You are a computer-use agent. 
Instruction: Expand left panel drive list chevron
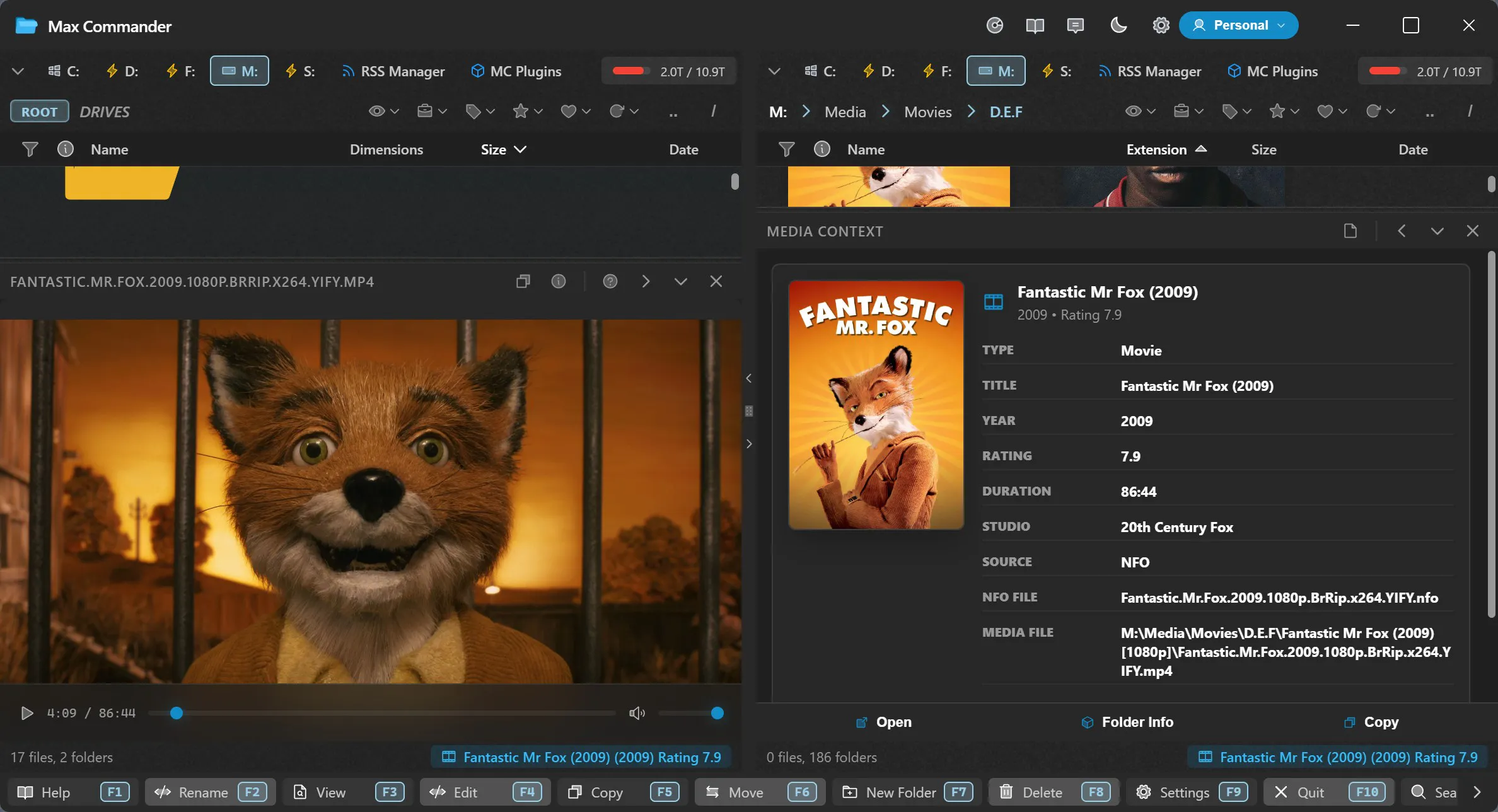pos(18,71)
